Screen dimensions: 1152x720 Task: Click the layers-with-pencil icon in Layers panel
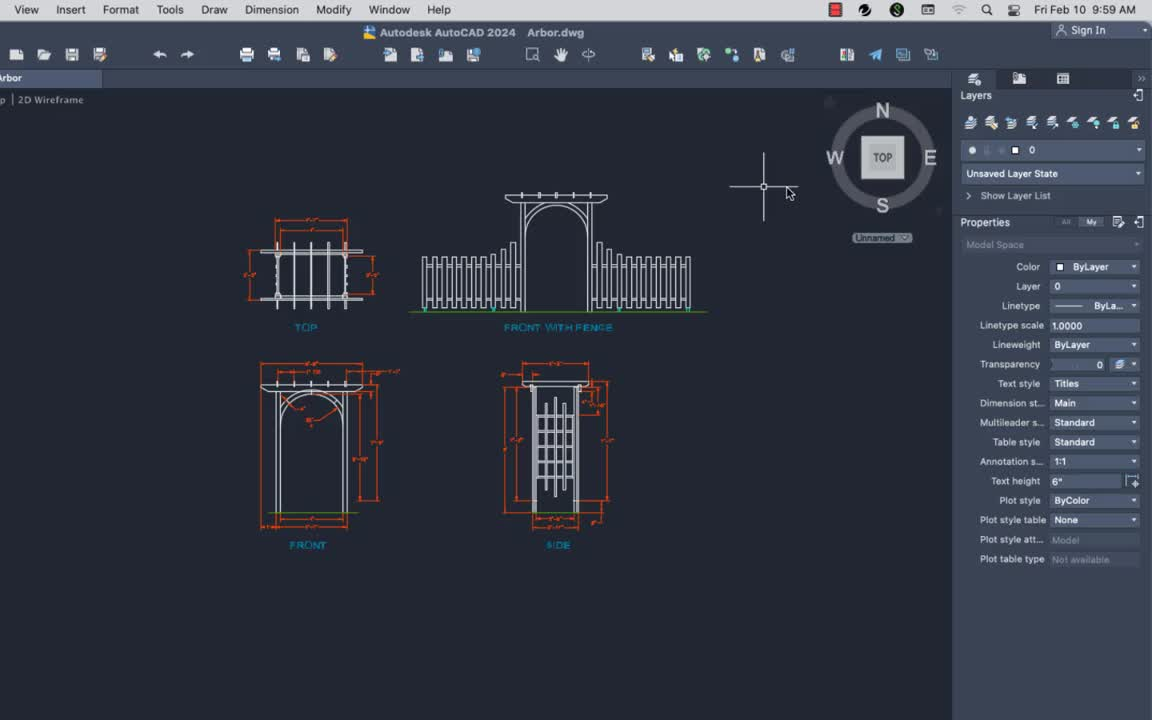(x=991, y=123)
